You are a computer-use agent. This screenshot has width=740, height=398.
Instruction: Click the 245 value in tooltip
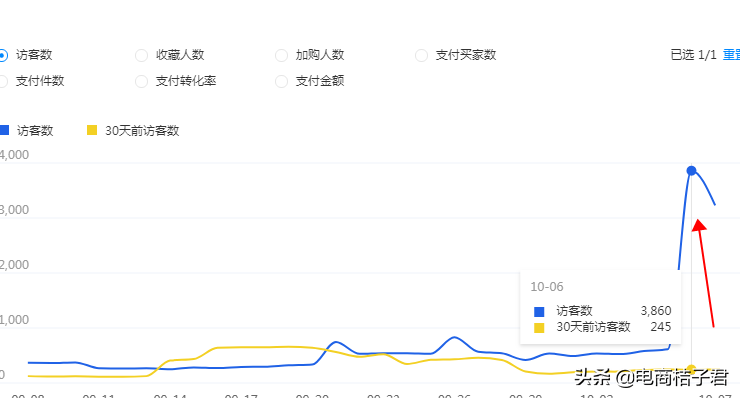[661, 327]
